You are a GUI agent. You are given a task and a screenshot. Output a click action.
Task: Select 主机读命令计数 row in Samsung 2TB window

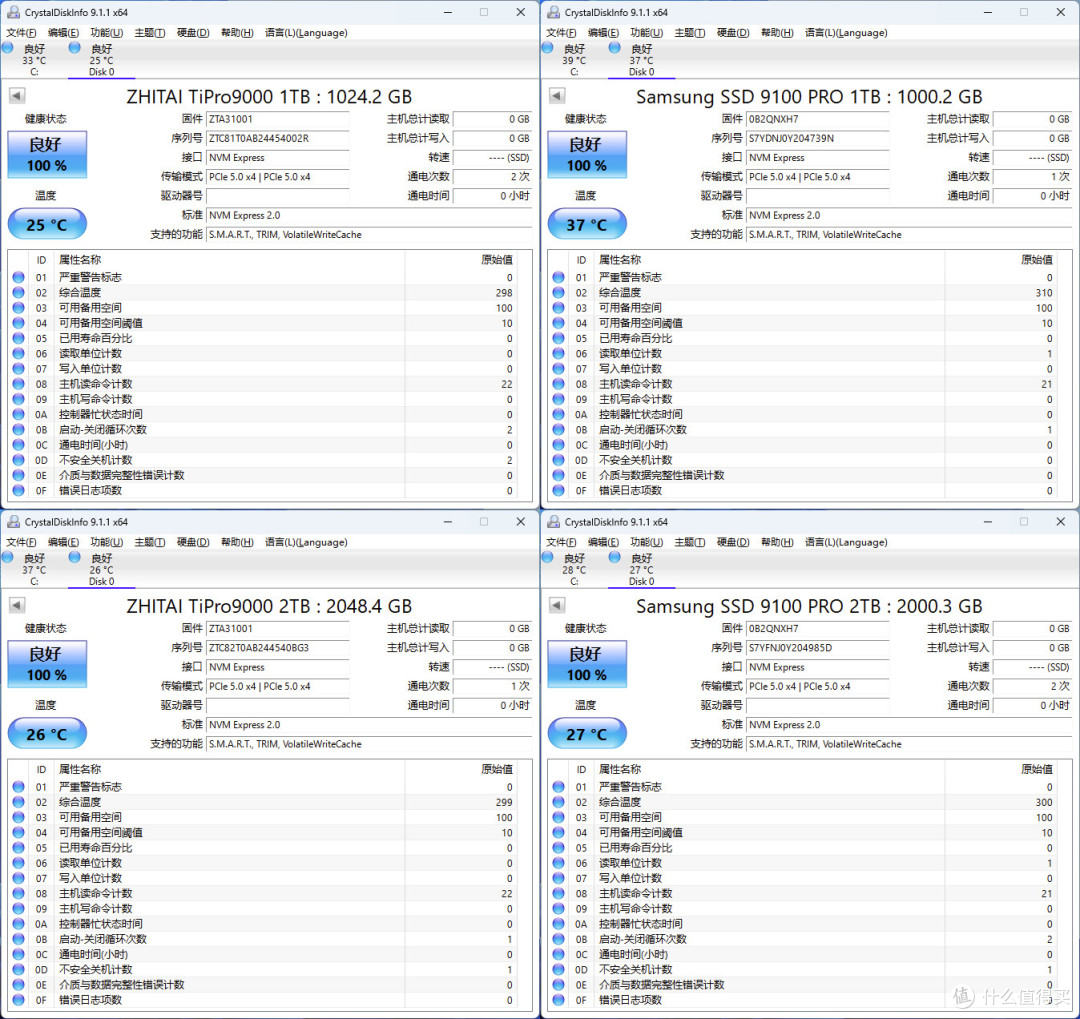636,894
